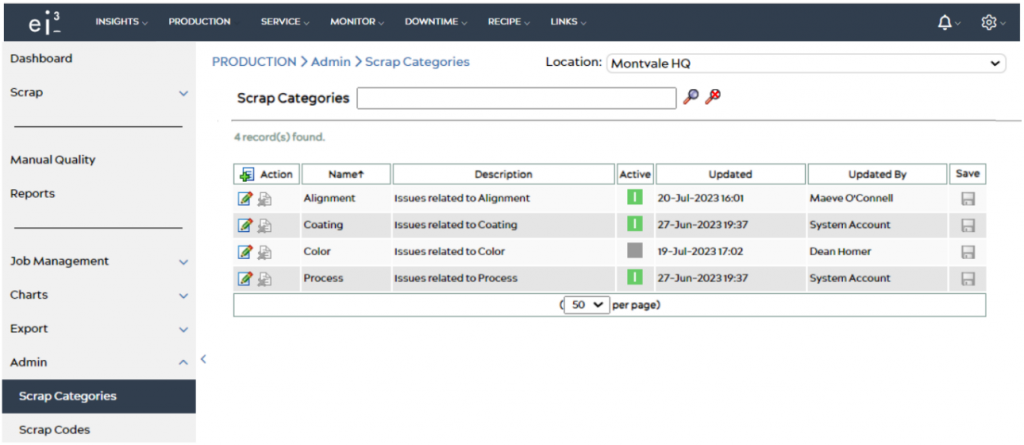Open the DOWNTIME menu
Image resolution: width=1024 pixels, height=445 pixels.
point(436,22)
